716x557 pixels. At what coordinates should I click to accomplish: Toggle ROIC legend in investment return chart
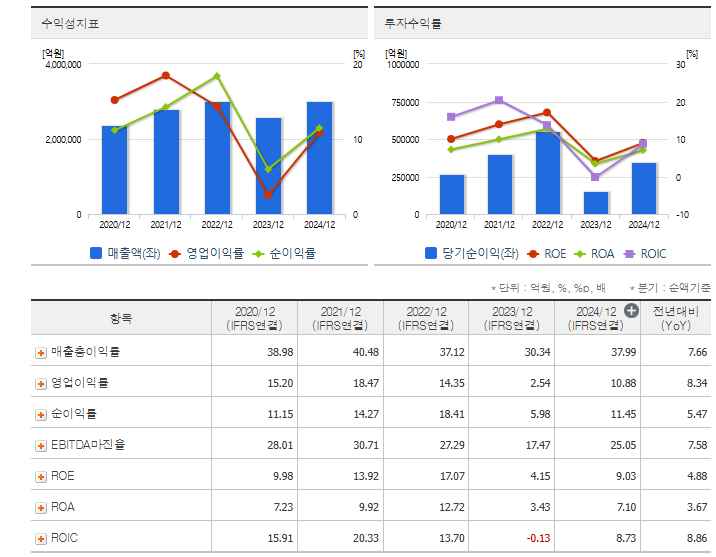pos(645,253)
